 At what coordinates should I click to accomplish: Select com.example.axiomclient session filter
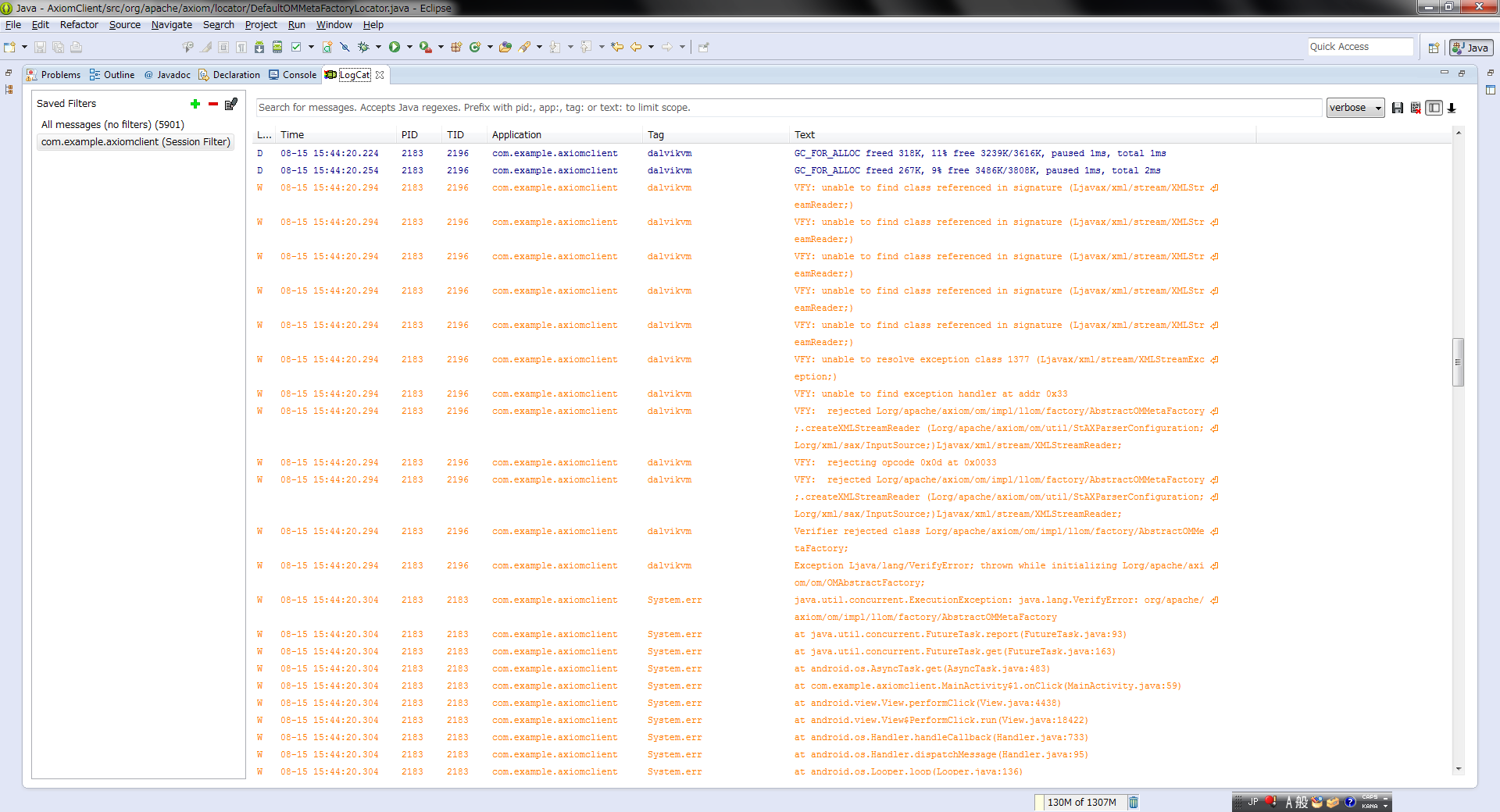tap(135, 142)
